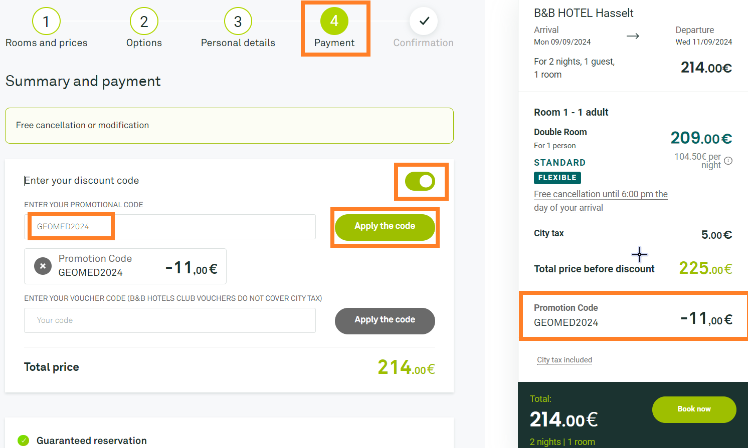
Task: Click the step 4 Payment circle
Action: [x=334, y=21]
